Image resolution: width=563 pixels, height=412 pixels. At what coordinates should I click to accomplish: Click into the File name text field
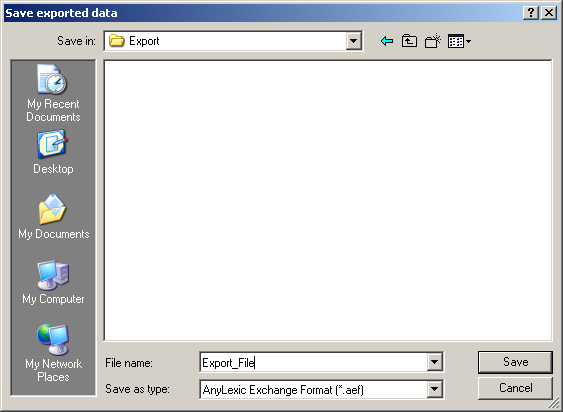313,362
